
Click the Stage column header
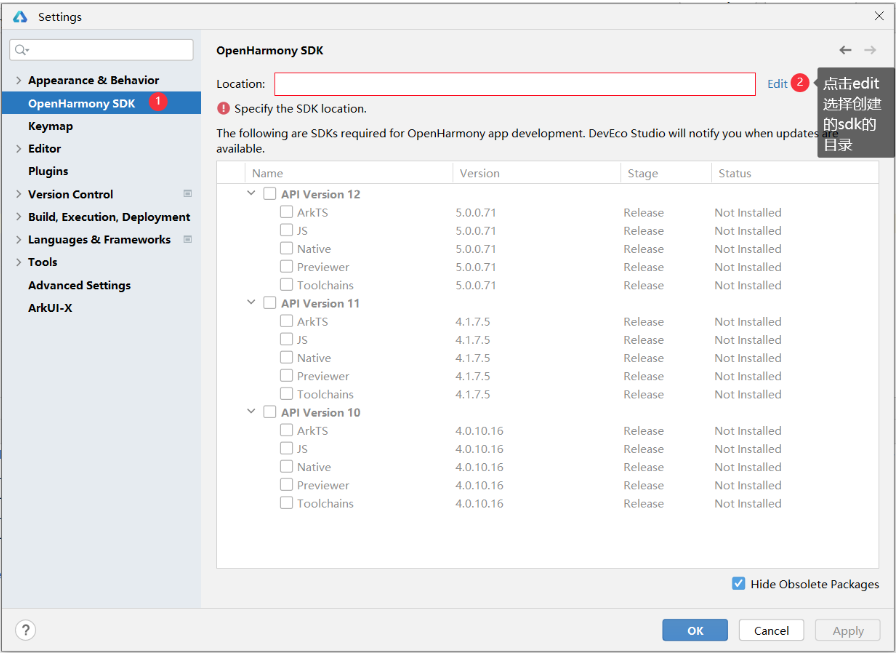click(x=666, y=173)
